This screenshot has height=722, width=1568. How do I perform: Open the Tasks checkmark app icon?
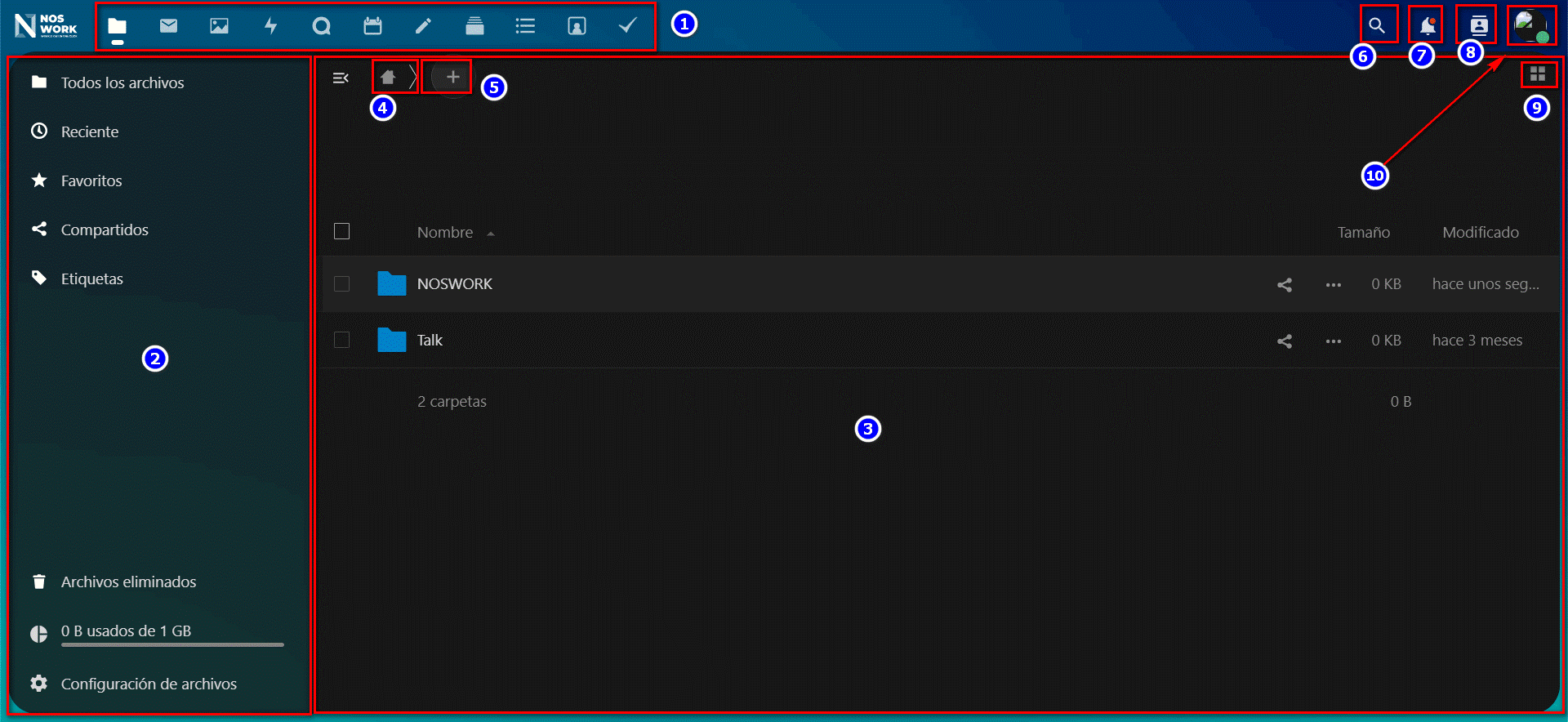(x=627, y=26)
